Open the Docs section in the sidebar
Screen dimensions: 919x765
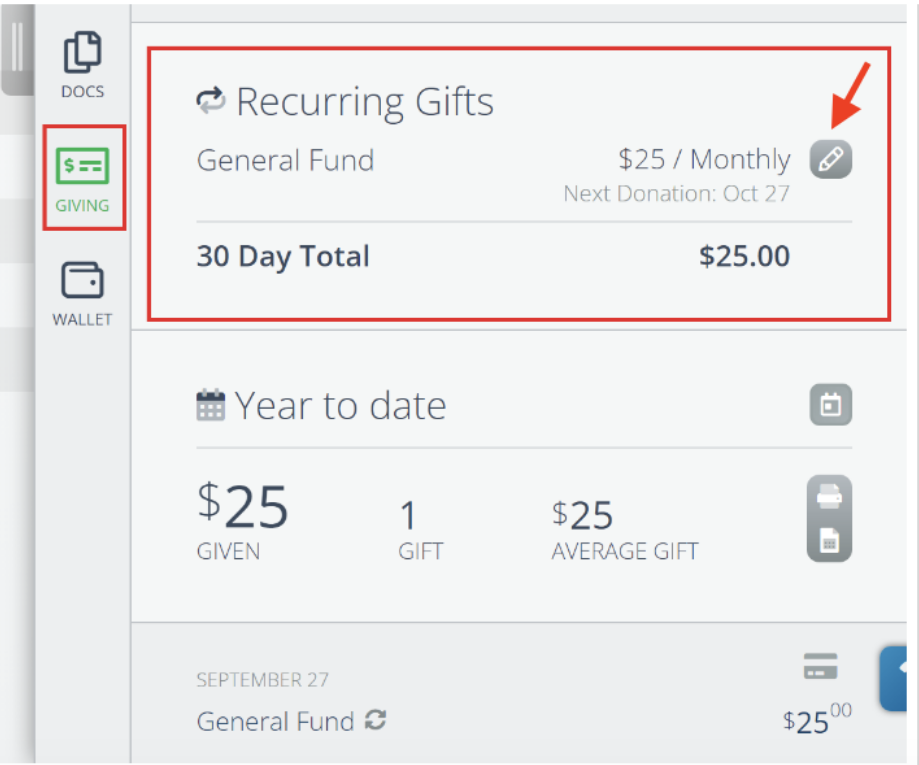point(83,60)
